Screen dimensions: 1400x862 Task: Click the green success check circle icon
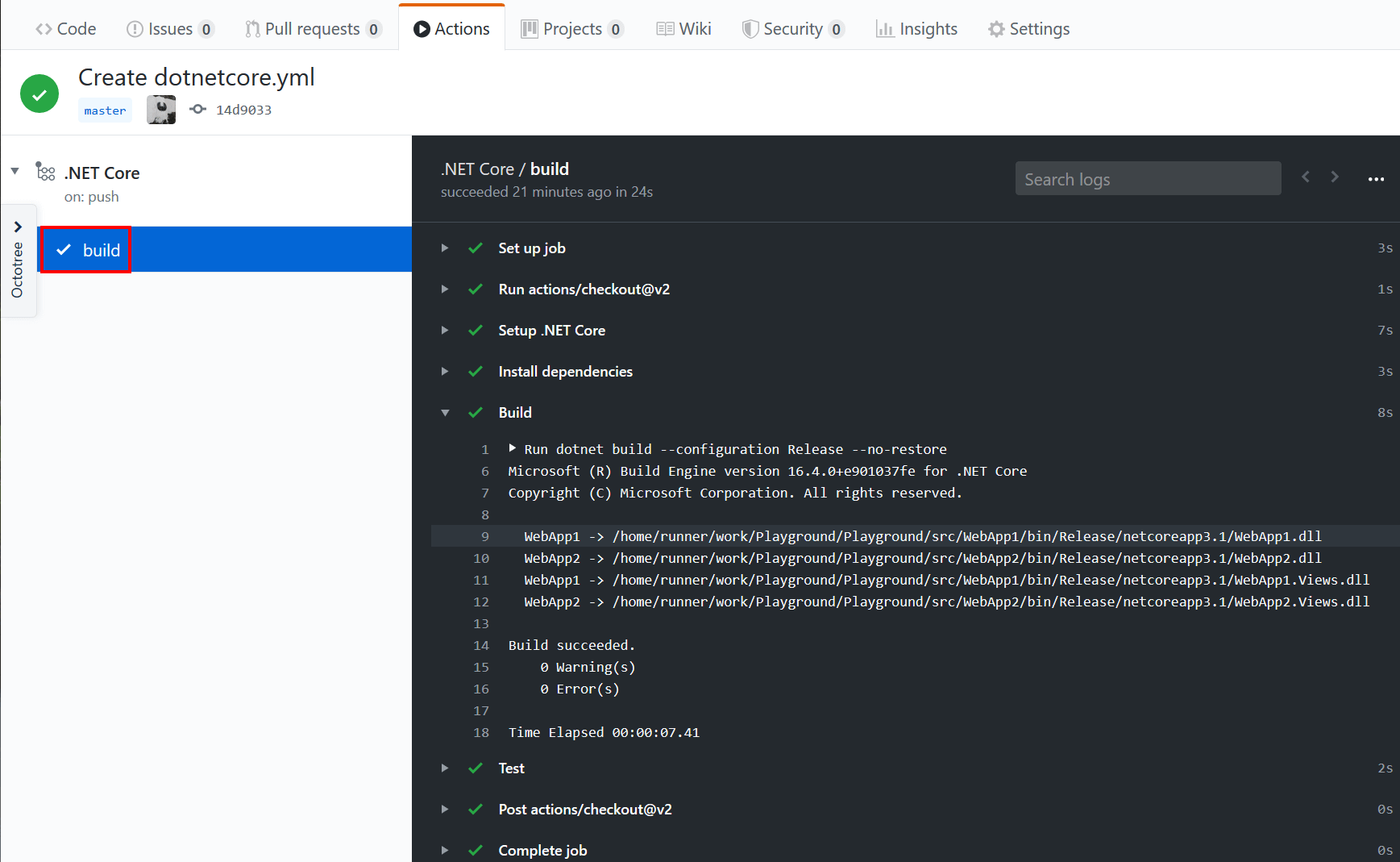tap(39, 94)
